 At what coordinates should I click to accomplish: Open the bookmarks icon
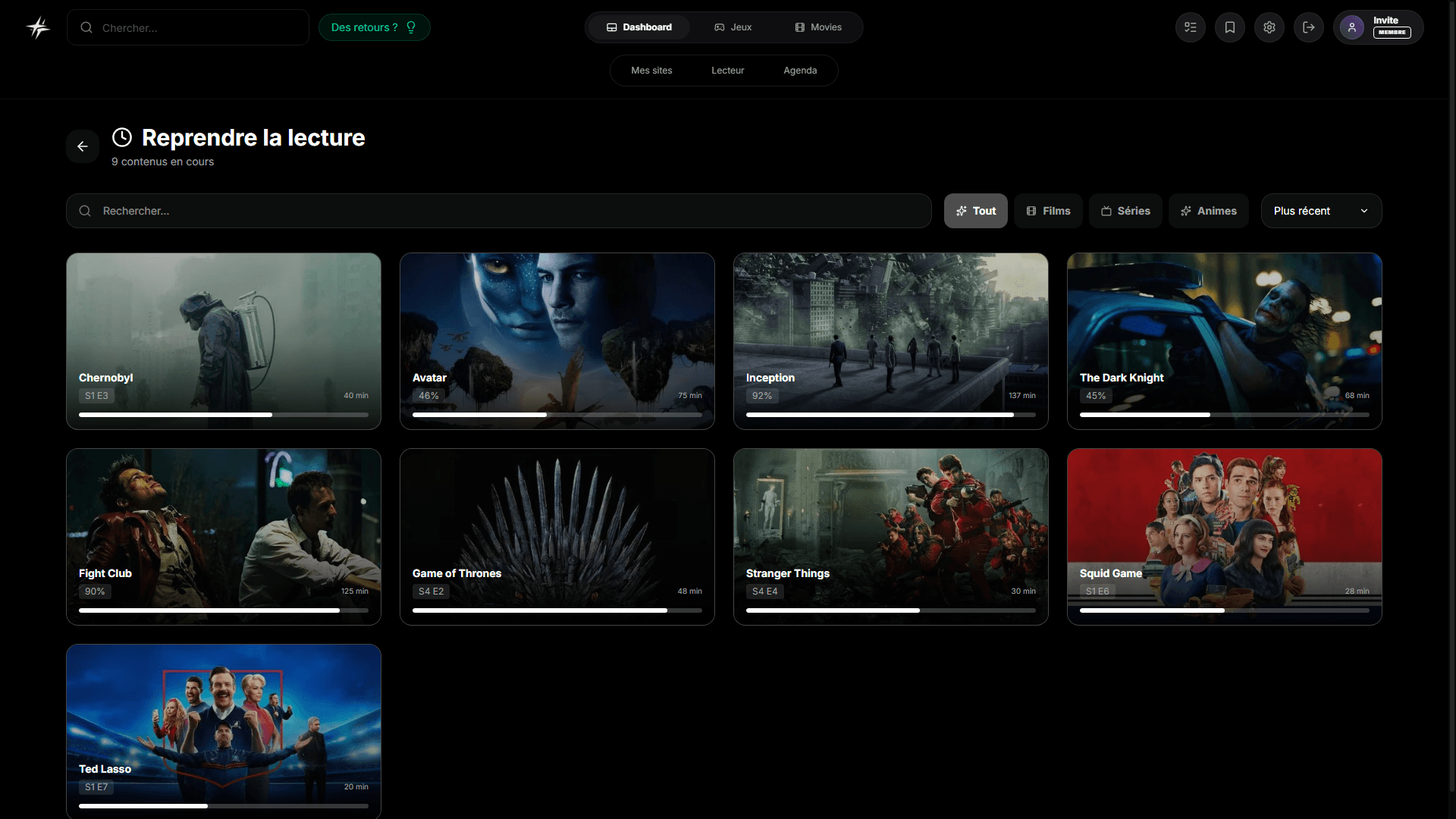[1230, 27]
